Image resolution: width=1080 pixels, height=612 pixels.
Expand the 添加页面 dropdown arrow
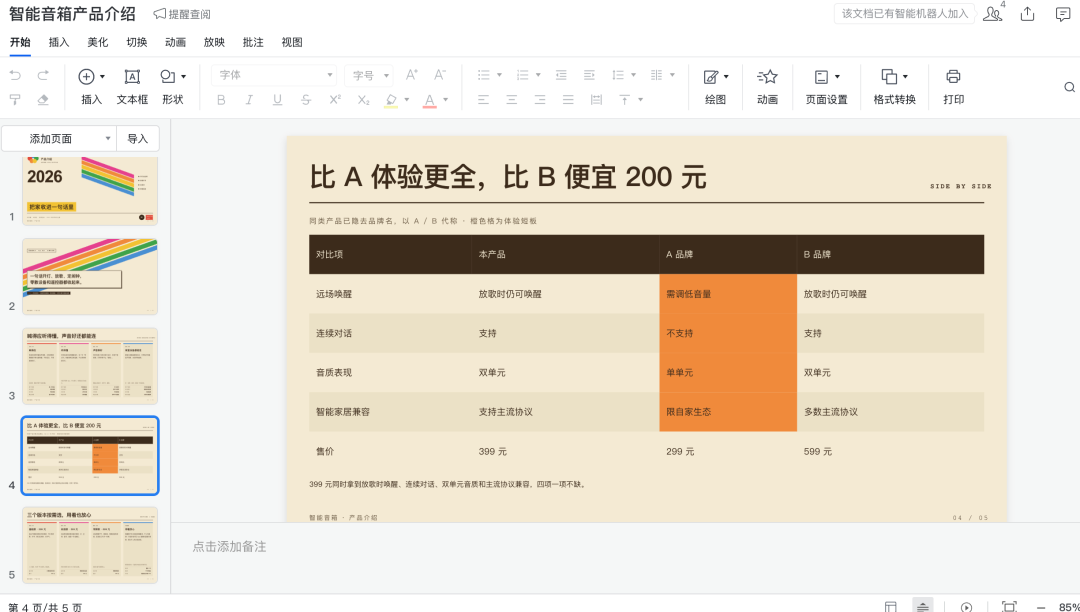(107, 138)
